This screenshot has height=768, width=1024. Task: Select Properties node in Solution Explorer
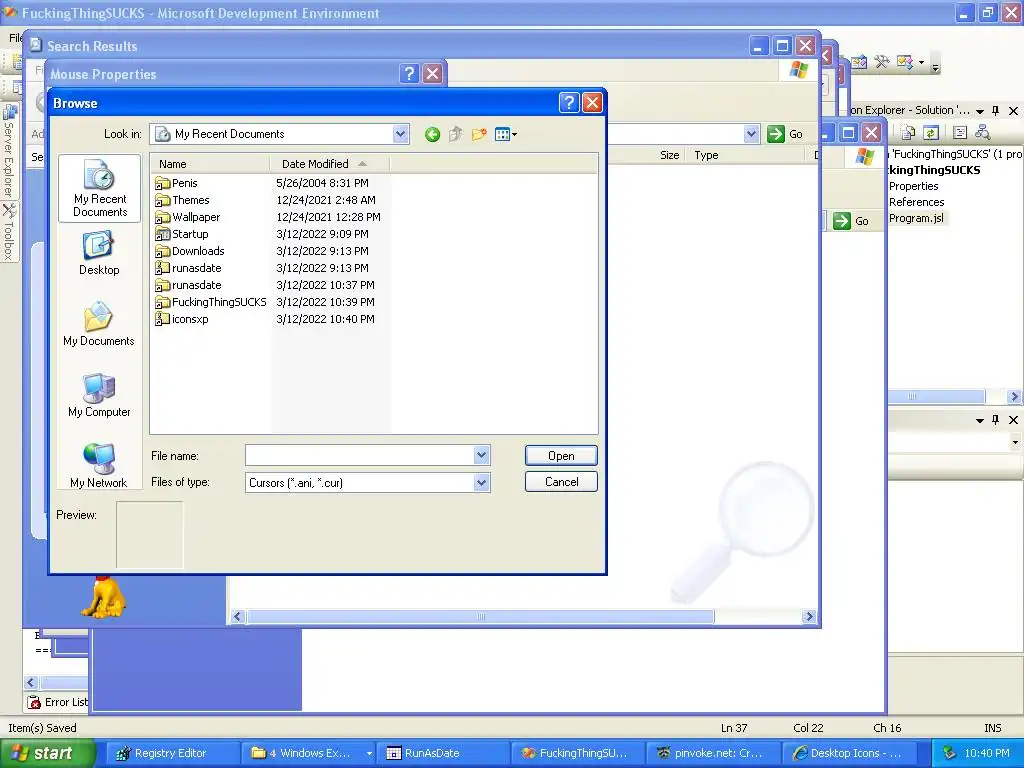pos(913,186)
